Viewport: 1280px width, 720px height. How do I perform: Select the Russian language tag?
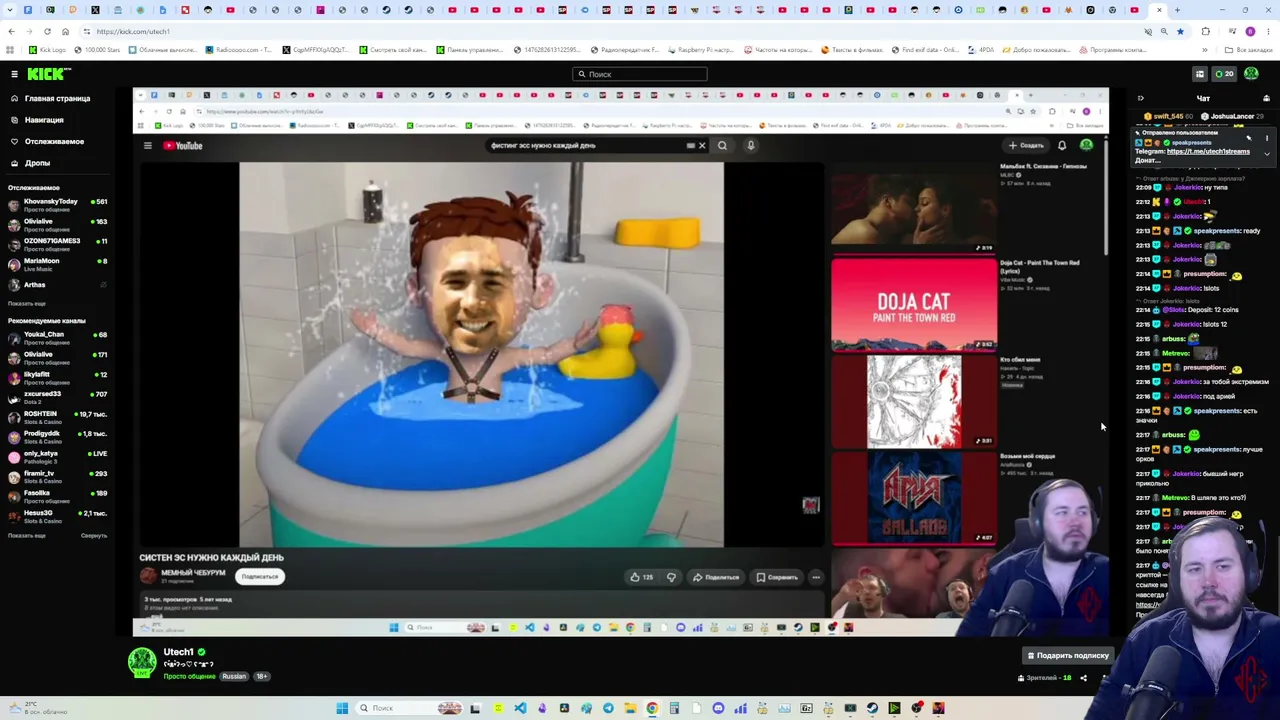234,677
